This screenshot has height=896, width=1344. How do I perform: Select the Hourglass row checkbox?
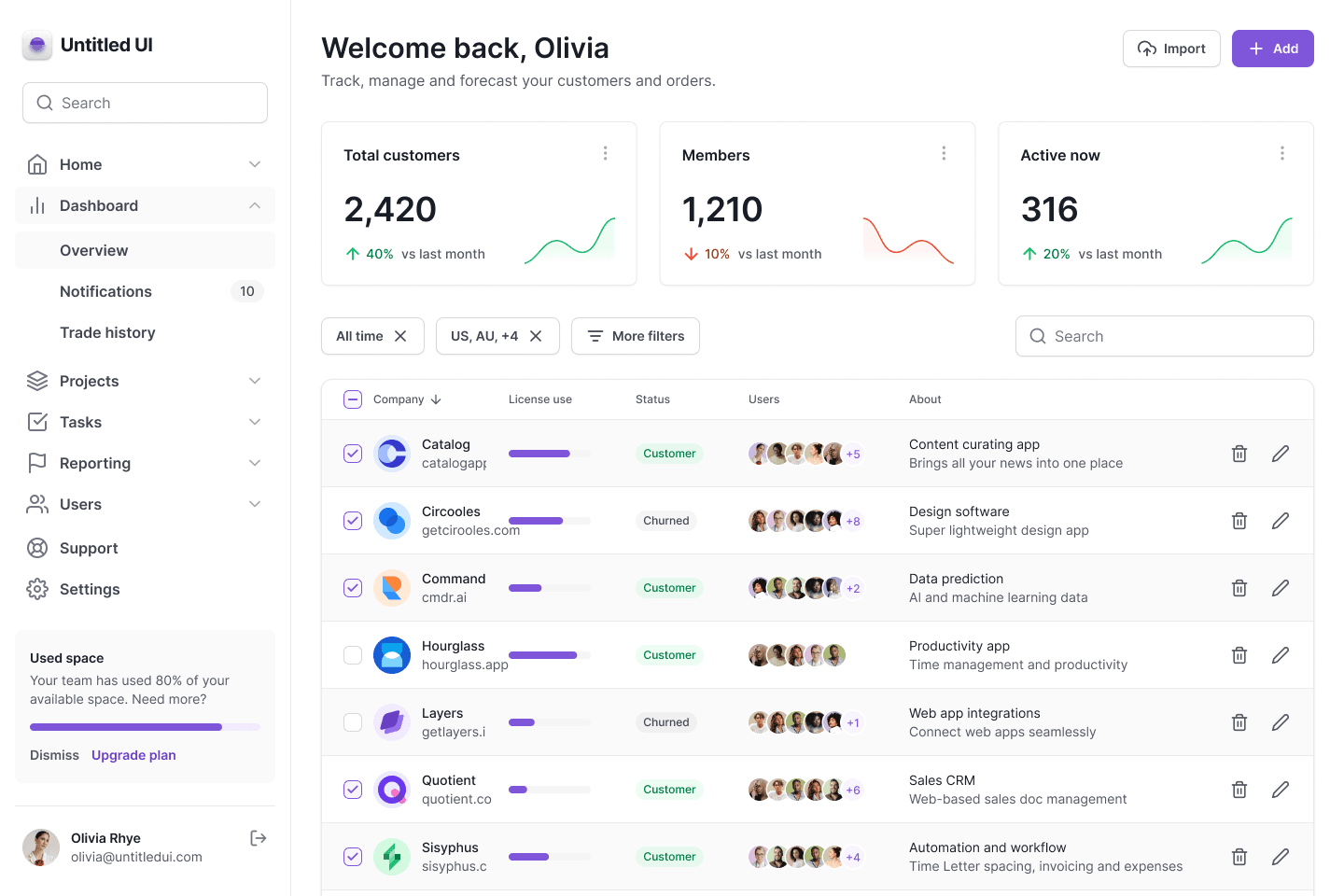(x=353, y=655)
